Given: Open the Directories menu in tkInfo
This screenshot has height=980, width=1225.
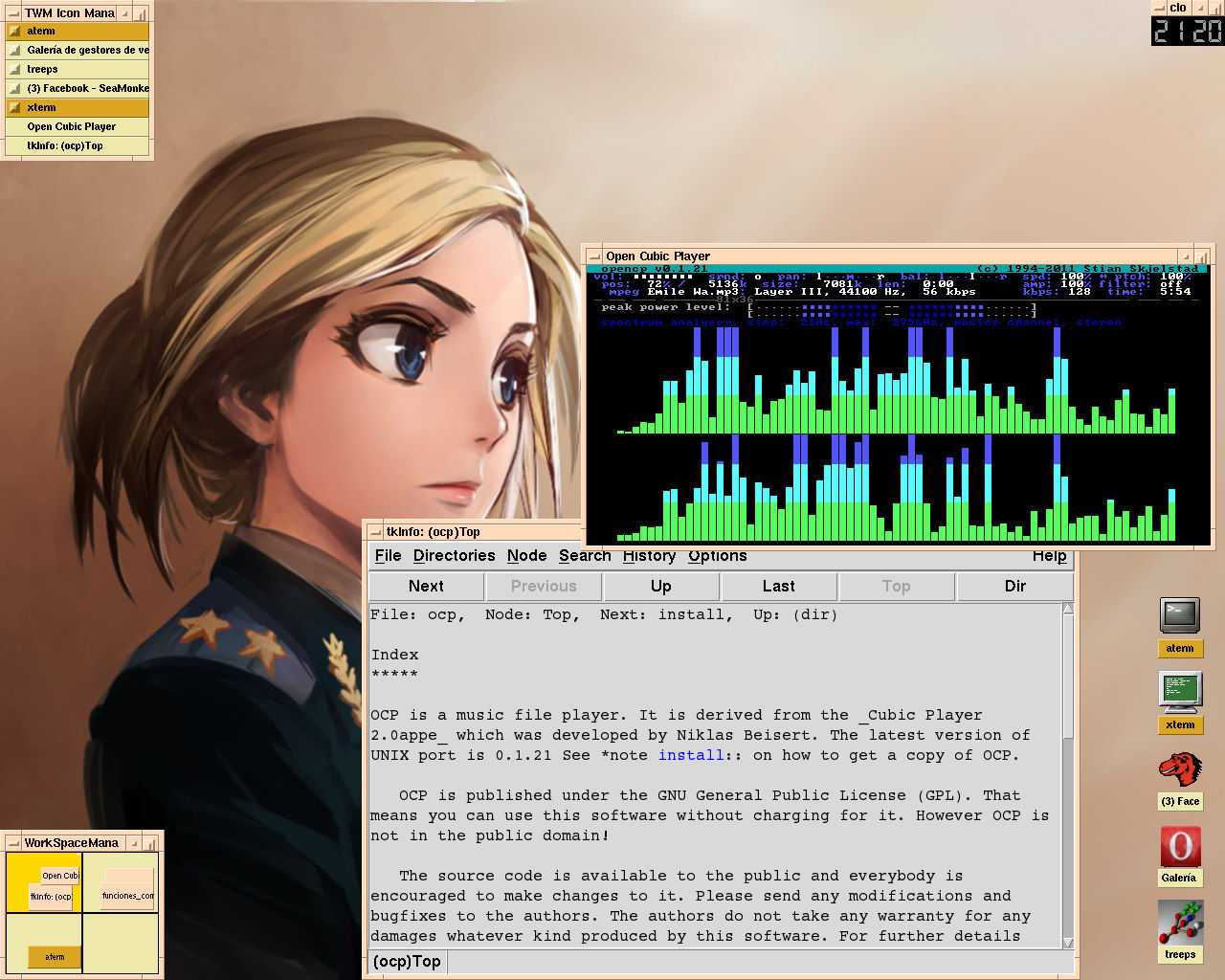Looking at the screenshot, I should coord(454,555).
